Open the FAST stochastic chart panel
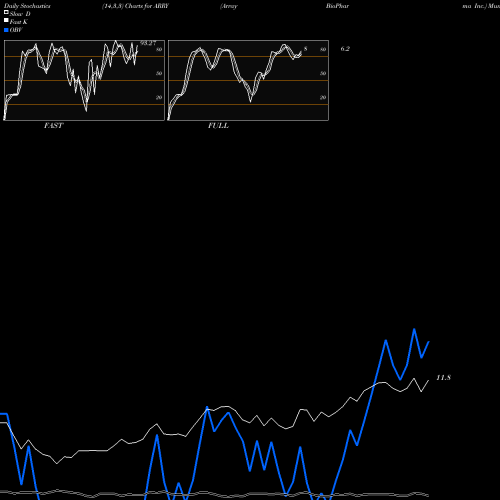This screenshot has height=500, width=500. pos(84,80)
